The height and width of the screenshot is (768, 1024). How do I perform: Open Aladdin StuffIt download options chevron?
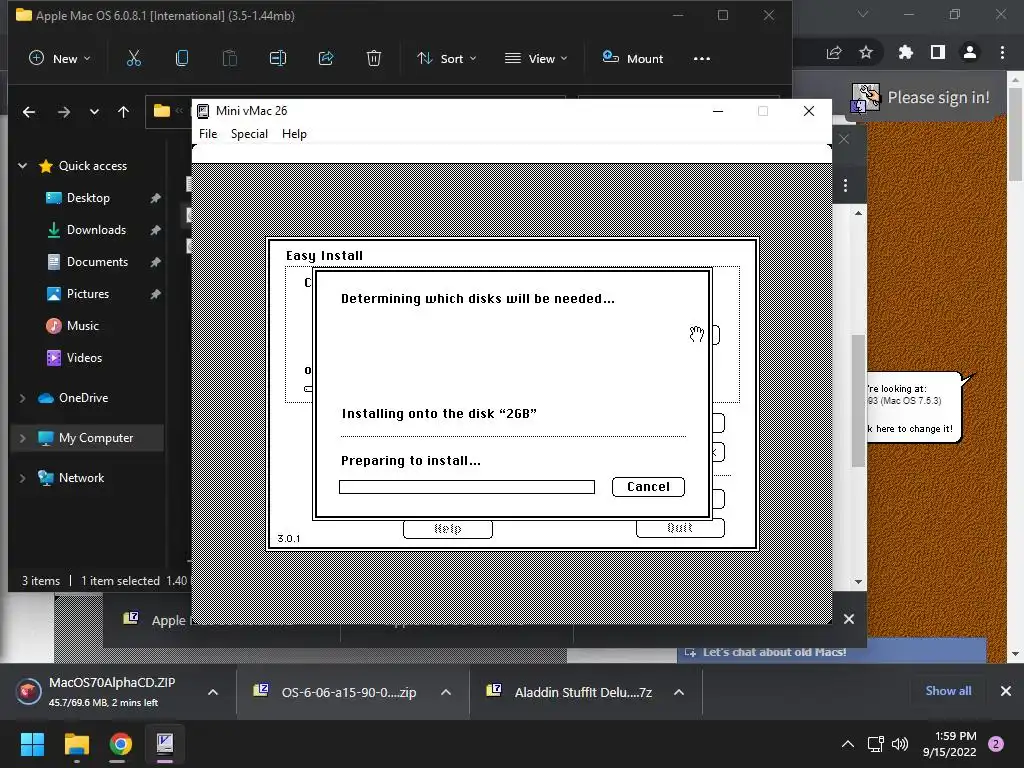pyautogui.click(x=679, y=692)
